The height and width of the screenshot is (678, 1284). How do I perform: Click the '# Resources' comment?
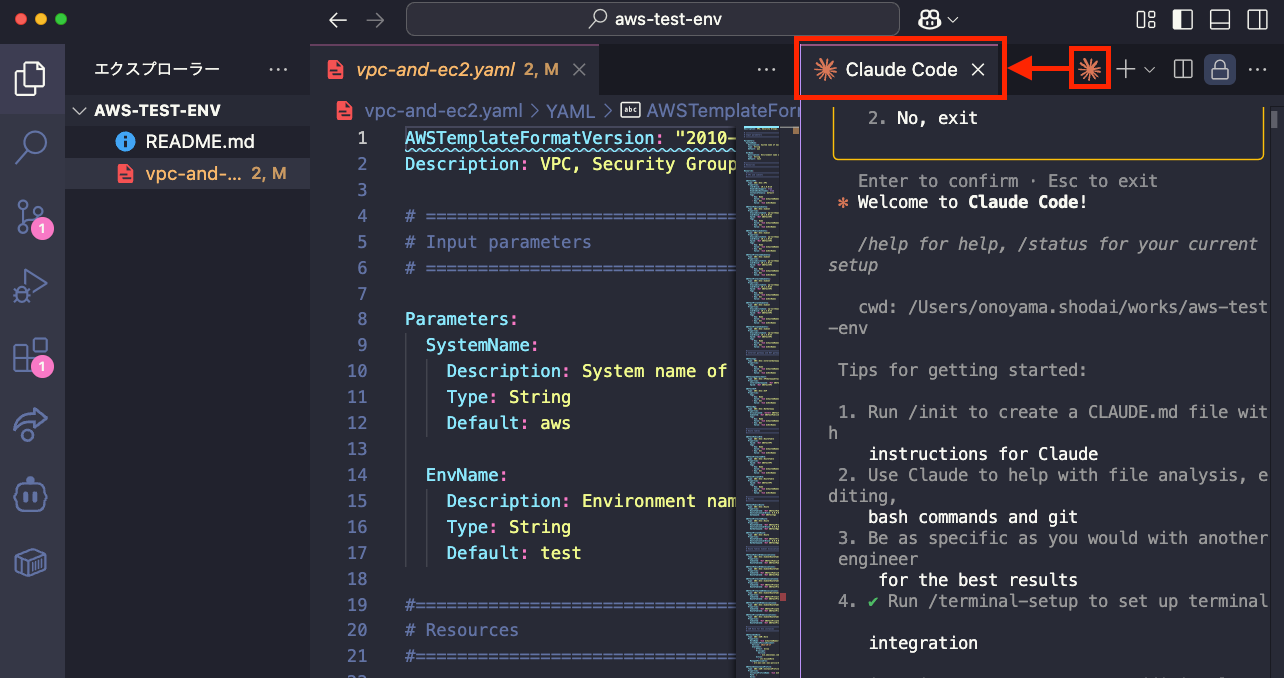462,630
